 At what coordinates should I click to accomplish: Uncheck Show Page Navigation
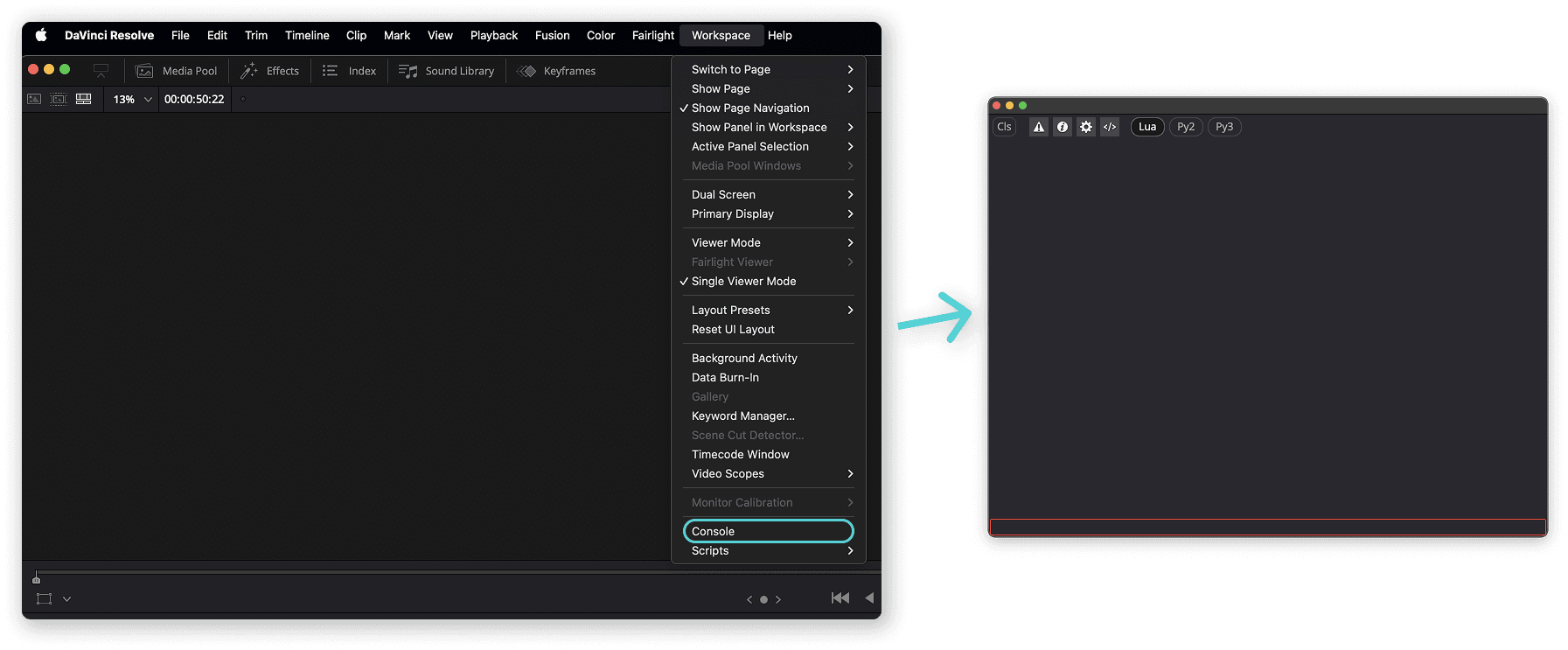tap(768, 108)
